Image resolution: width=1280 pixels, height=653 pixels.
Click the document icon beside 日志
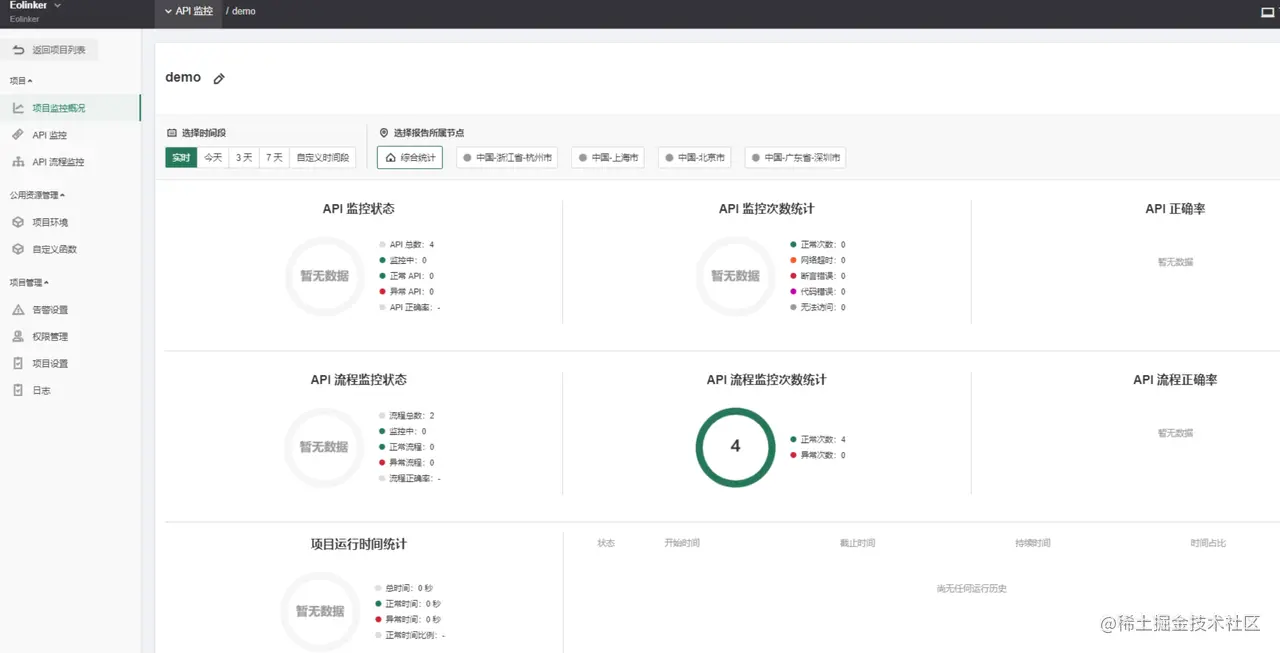pyautogui.click(x=18, y=391)
